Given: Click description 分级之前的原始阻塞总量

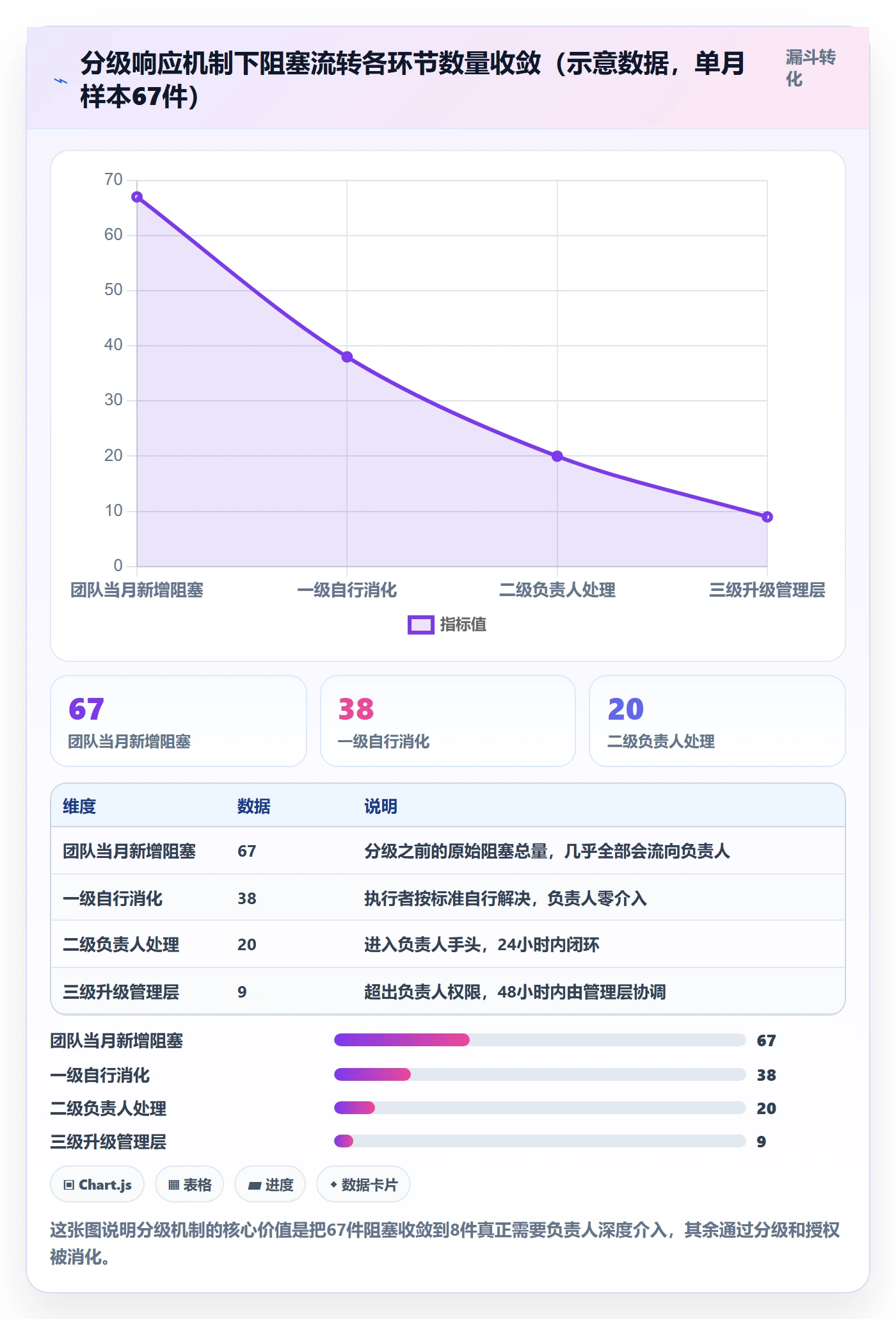Looking at the screenshot, I should point(456,852).
